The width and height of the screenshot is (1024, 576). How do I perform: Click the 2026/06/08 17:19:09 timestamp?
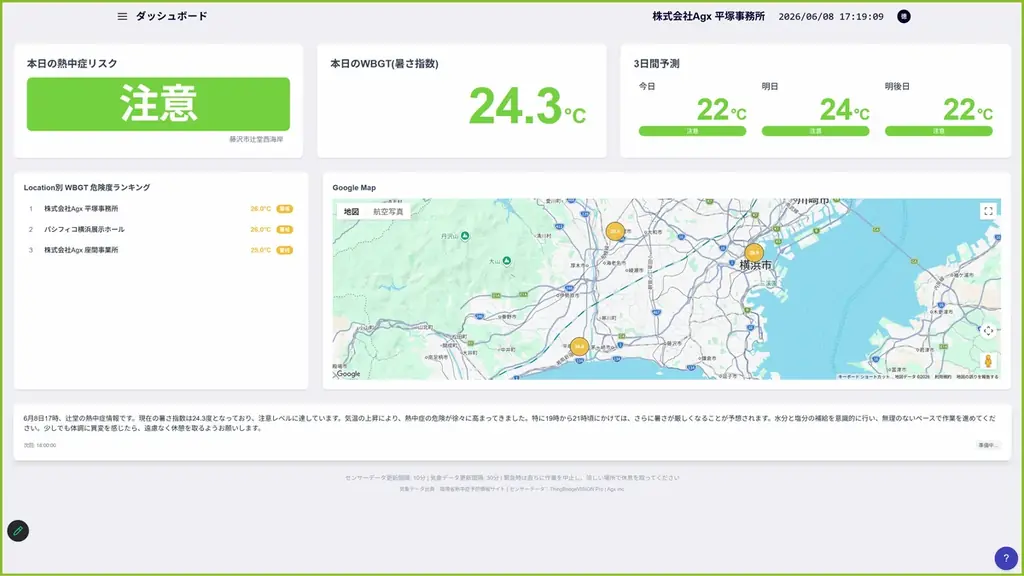[x=831, y=16]
